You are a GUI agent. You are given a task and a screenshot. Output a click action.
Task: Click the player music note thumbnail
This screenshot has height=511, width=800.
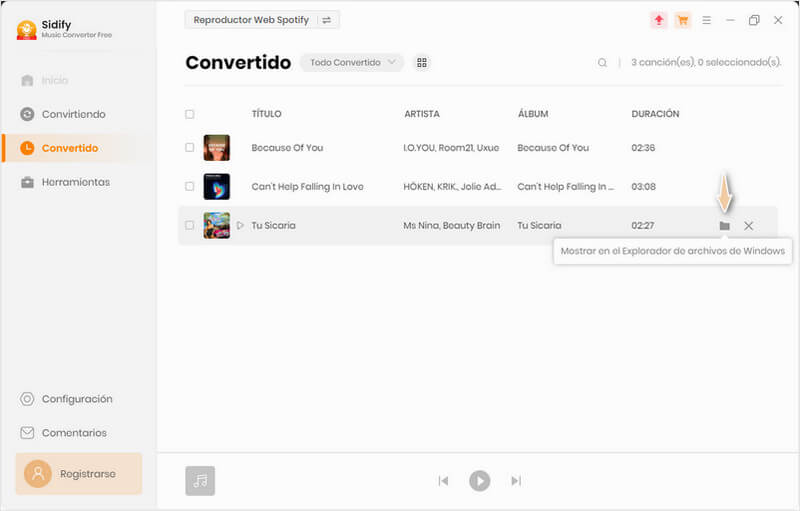(x=200, y=481)
